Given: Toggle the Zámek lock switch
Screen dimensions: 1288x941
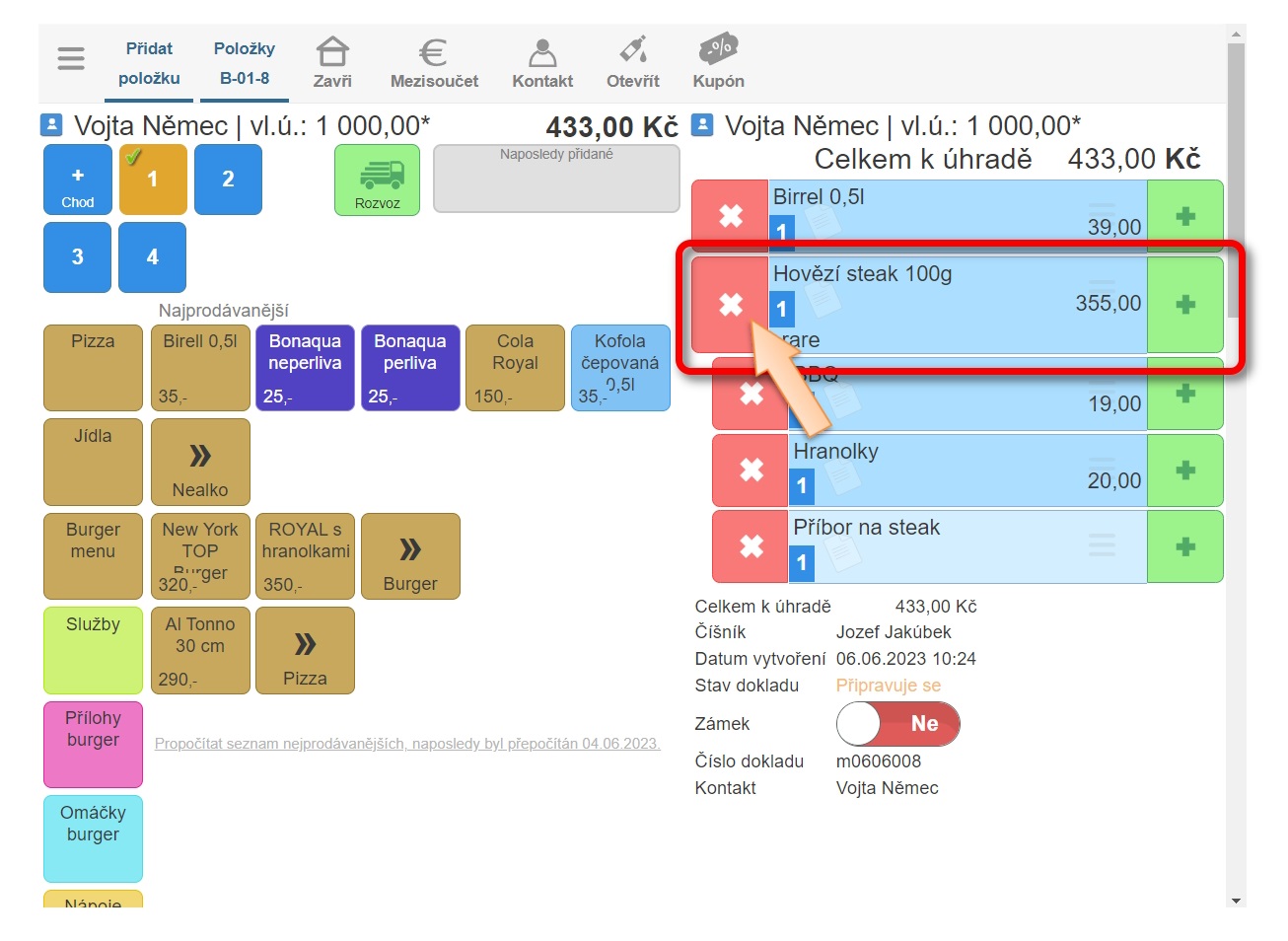Looking at the screenshot, I should point(897,724).
